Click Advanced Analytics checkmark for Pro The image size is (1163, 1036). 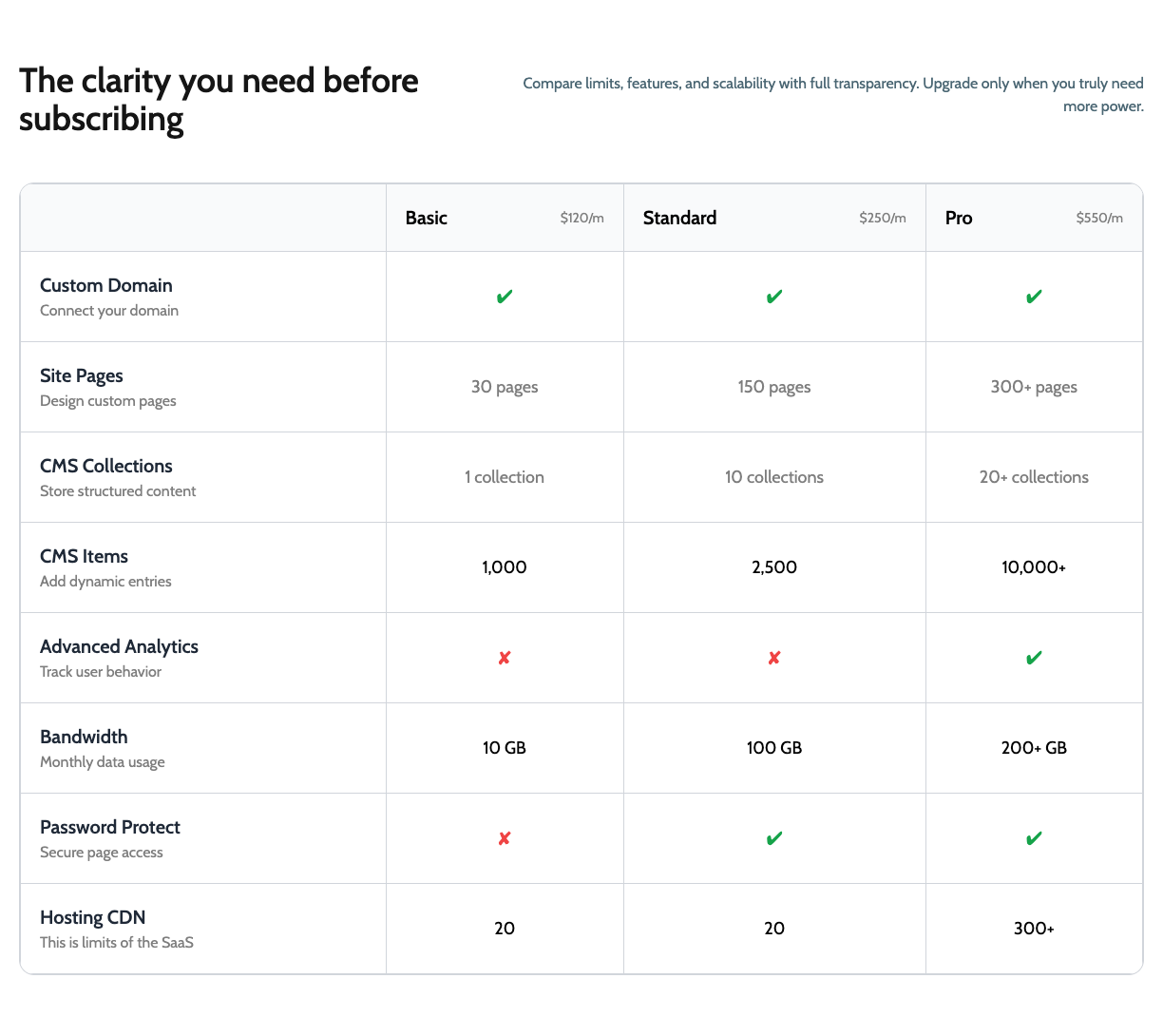(1034, 658)
